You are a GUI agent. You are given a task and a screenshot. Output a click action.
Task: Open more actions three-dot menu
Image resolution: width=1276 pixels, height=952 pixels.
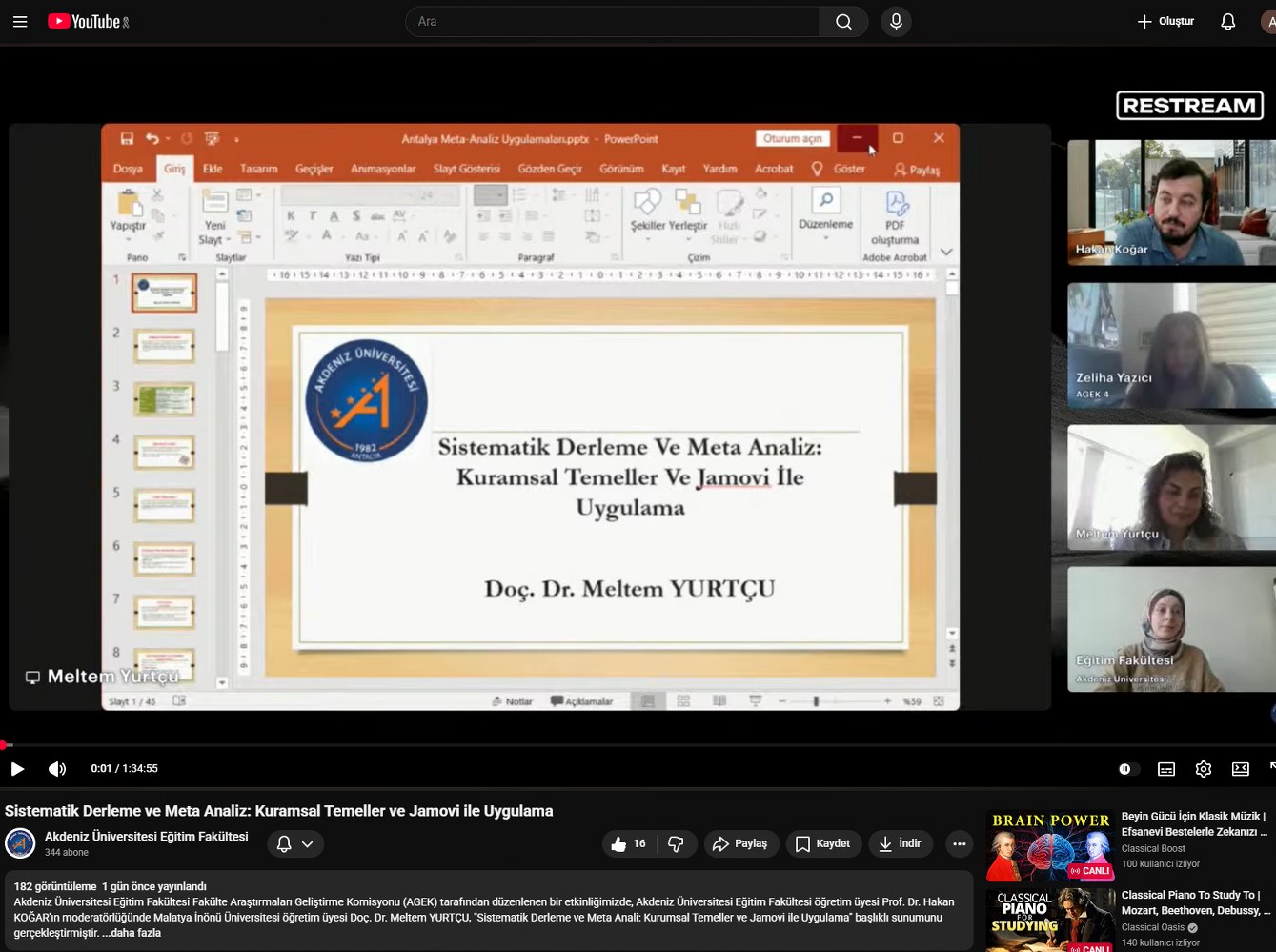[959, 843]
